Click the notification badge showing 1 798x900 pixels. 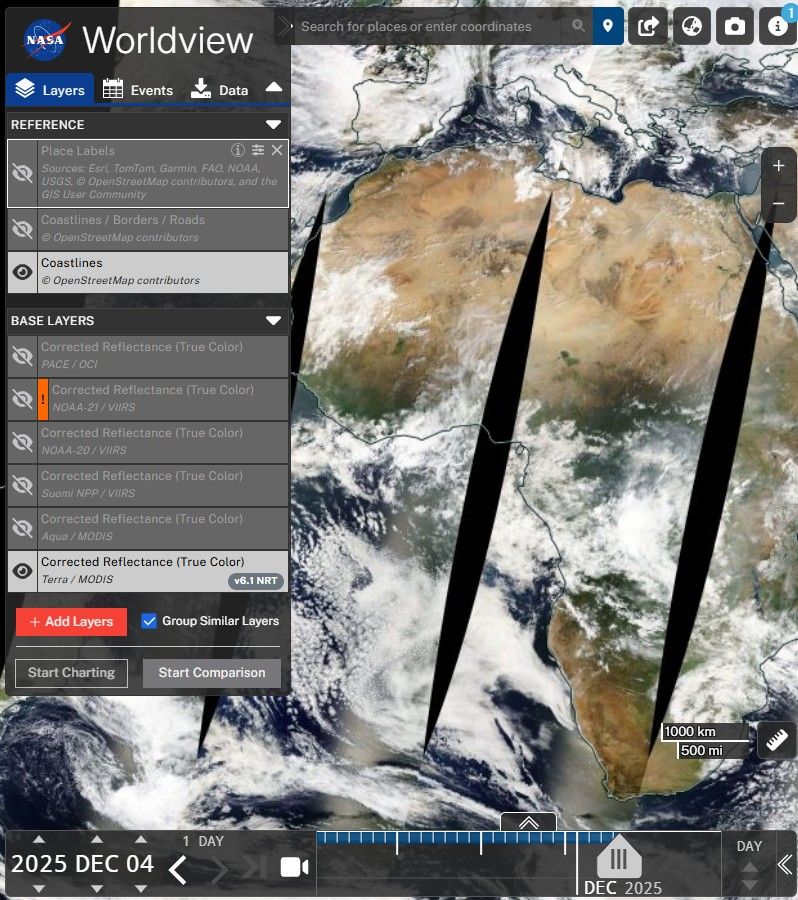tap(791, 13)
